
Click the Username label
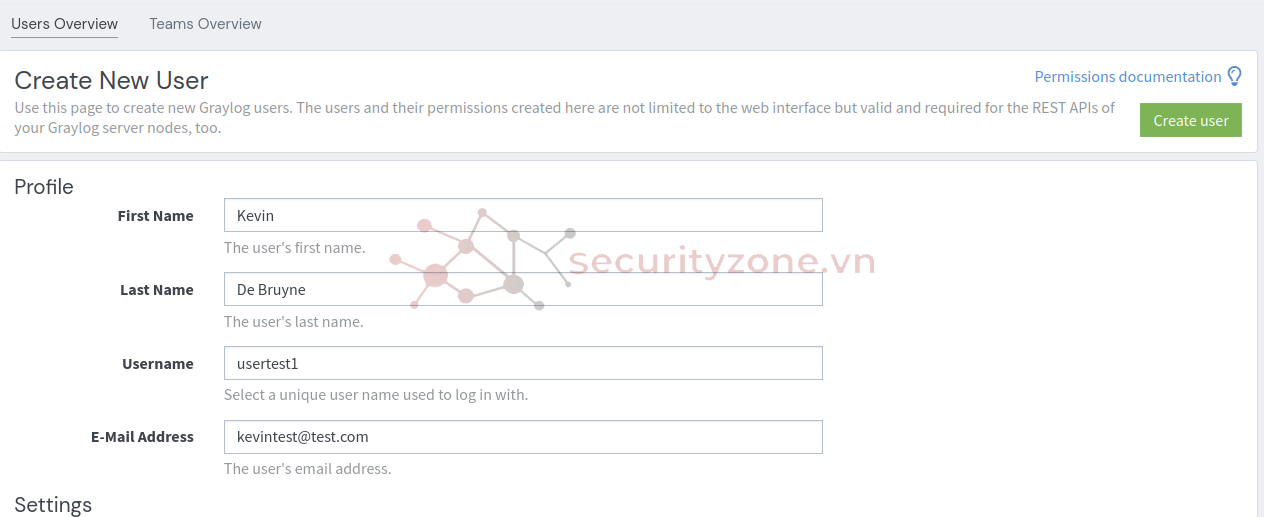click(157, 364)
